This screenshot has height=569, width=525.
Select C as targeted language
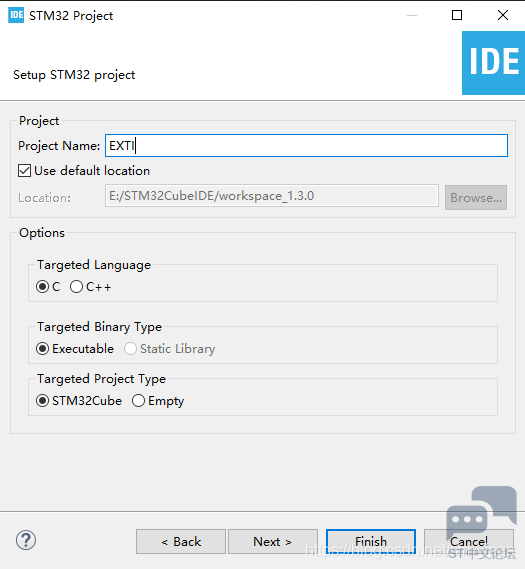(42, 287)
